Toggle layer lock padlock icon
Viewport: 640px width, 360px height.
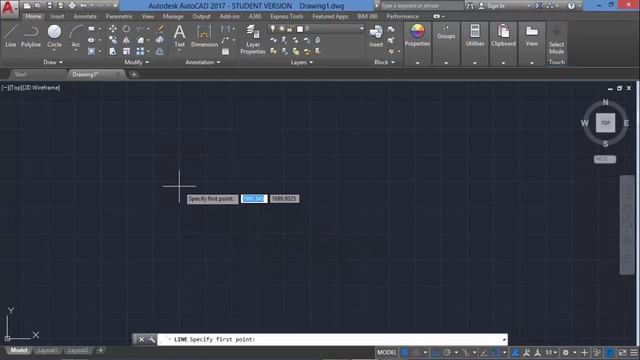click(290, 29)
